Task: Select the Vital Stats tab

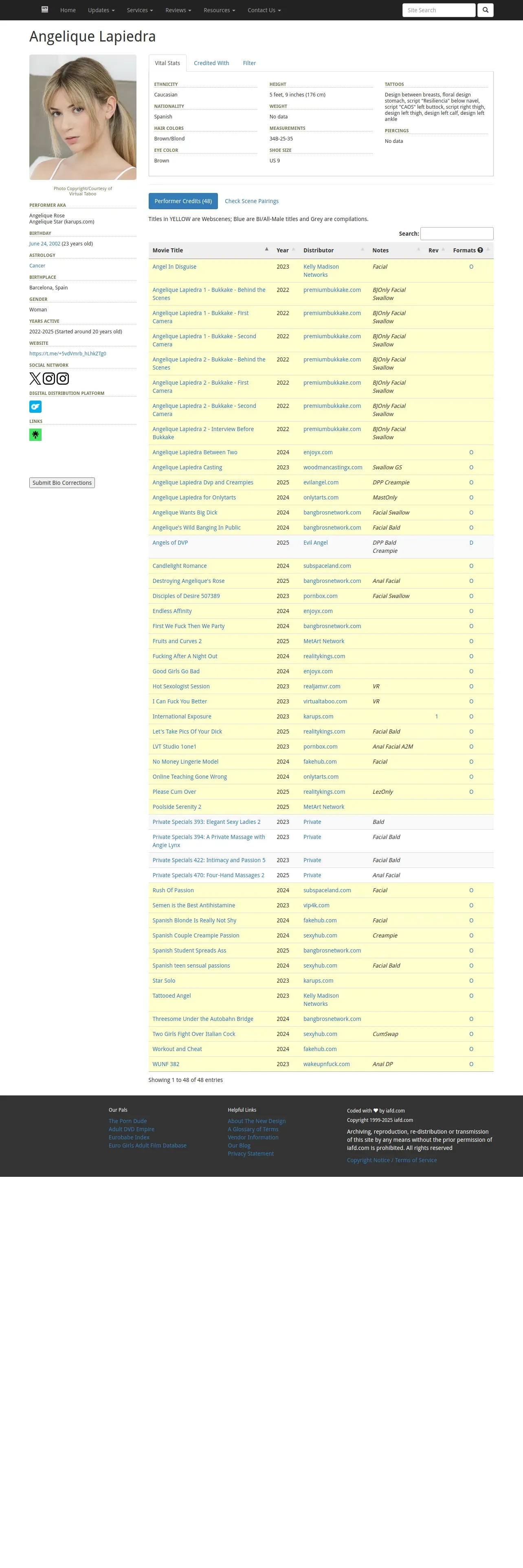Action: [x=167, y=64]
